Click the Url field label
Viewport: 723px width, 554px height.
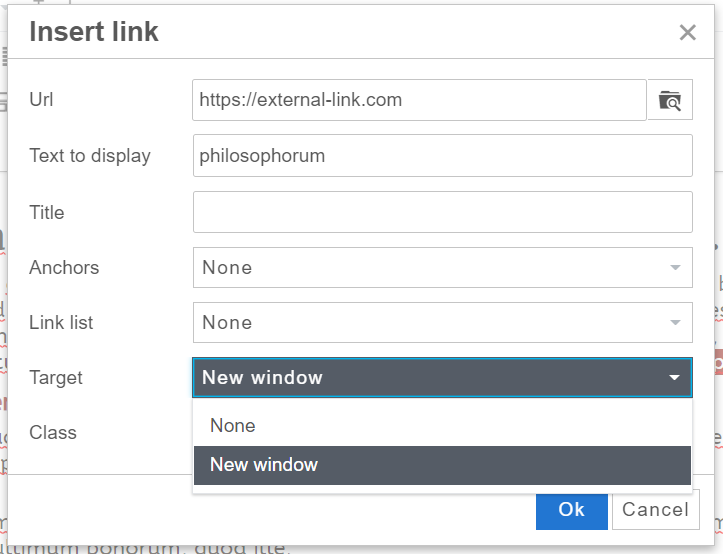41,100
